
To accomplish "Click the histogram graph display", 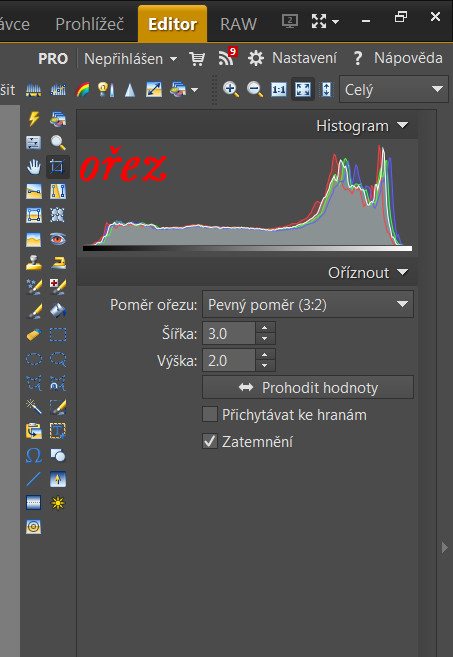I will [x=247, y=197].
